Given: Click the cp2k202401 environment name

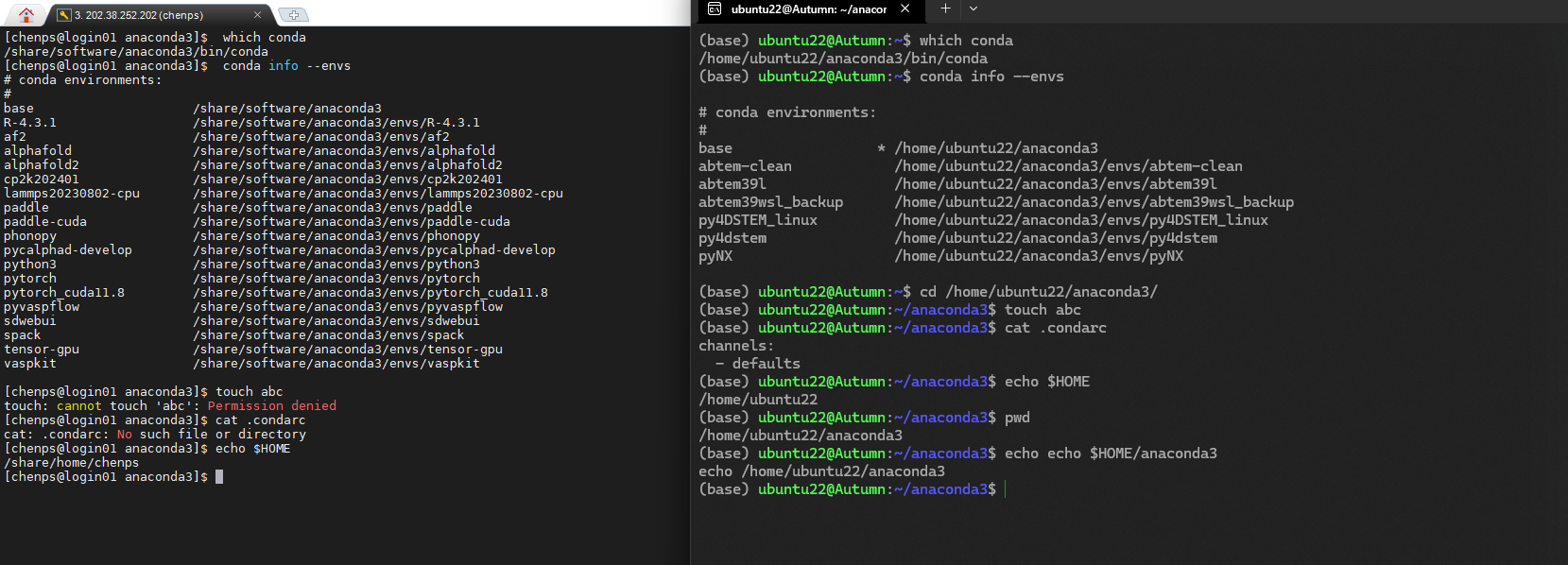Looking at the screenshot, I should (42, 180).
